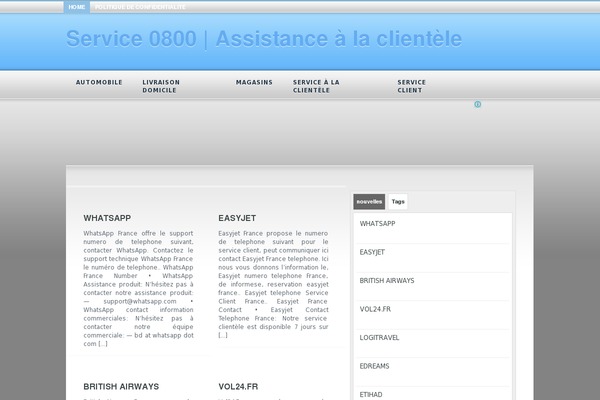Open the Automobile category
600x400 pixels.
coord(99,82)
